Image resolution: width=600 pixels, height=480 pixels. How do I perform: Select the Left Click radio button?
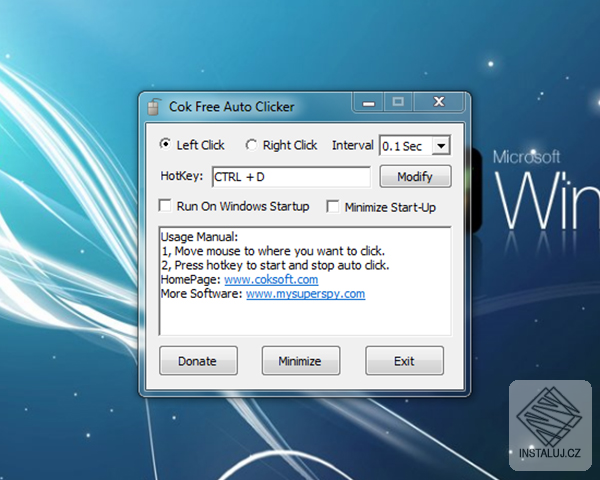coord(165,144)
